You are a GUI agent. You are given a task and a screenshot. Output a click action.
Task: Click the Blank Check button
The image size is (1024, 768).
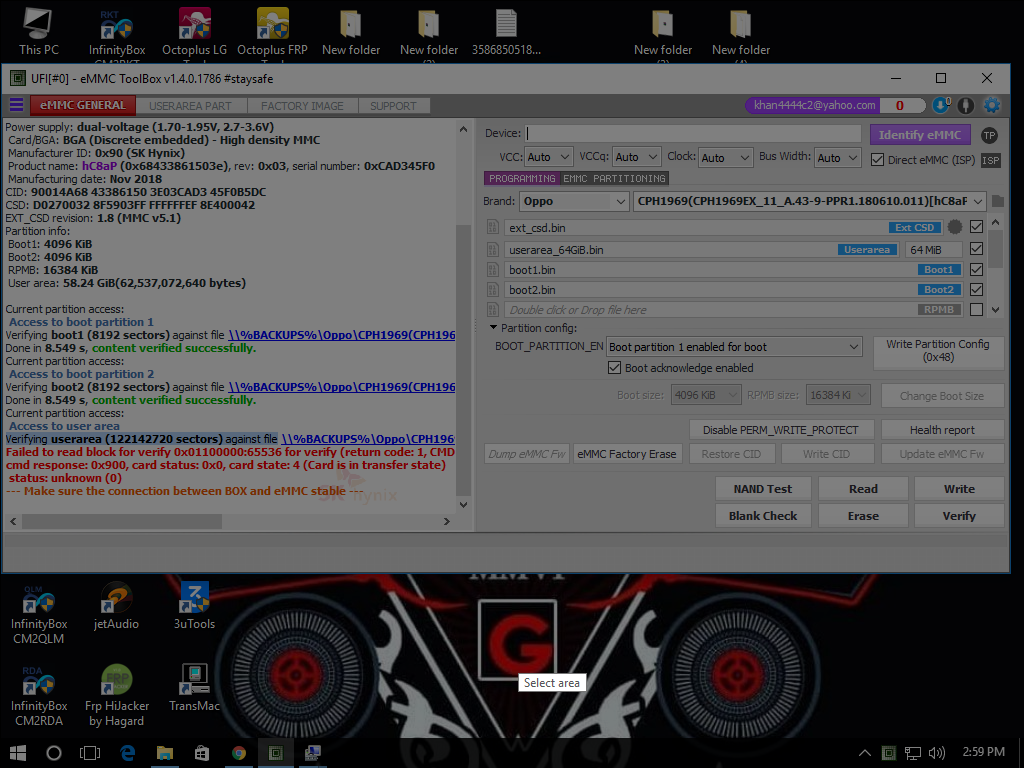[x=762, y=515]
